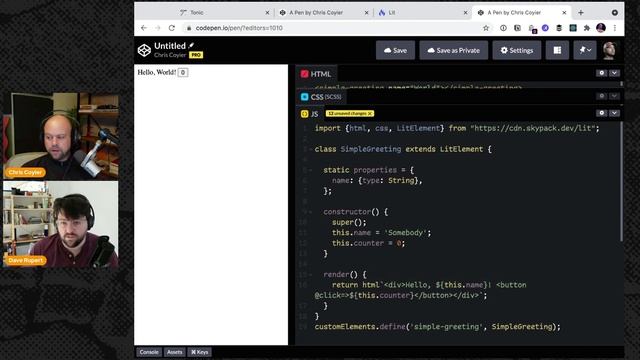Click the PRO badge next to Chris Coyier
This screenshot has width=640, height=360.
(196, 55)
